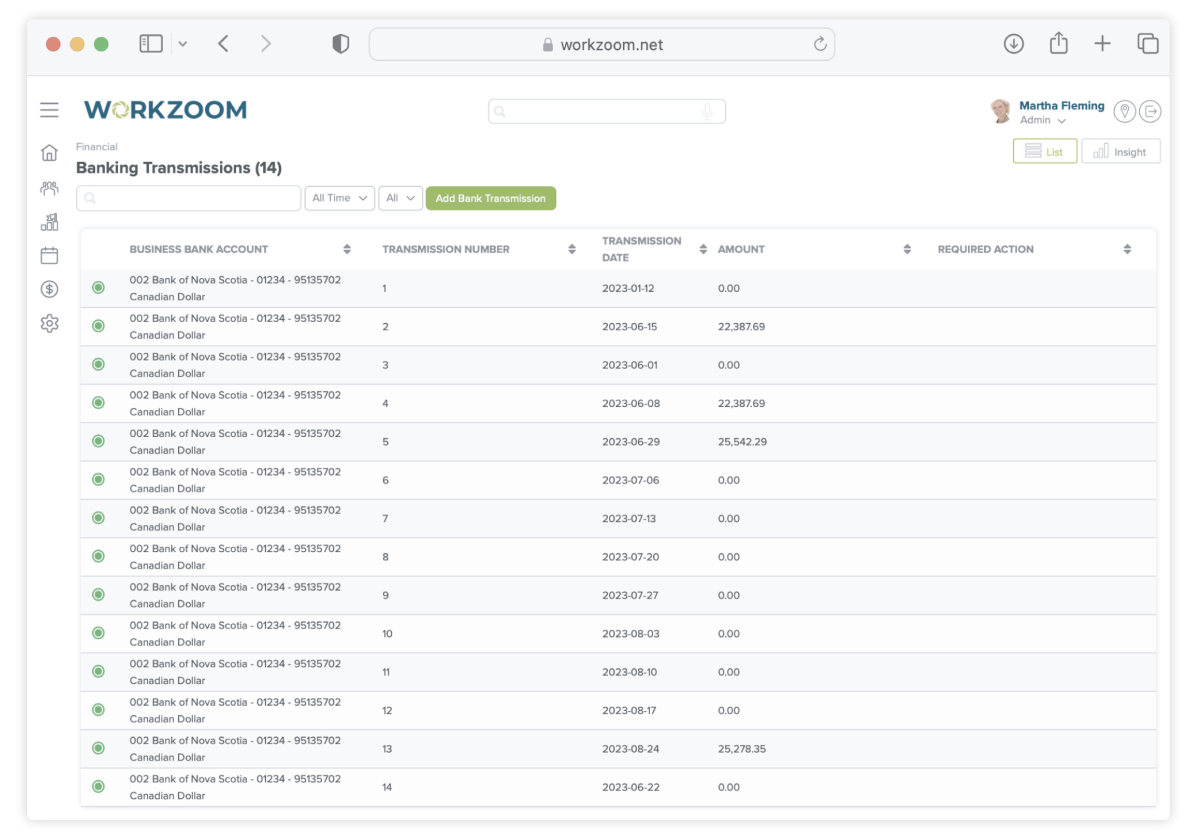Click the green status indicator on transmission 5
This screenshot has height=840, width=1200.
tap(98, 441)
